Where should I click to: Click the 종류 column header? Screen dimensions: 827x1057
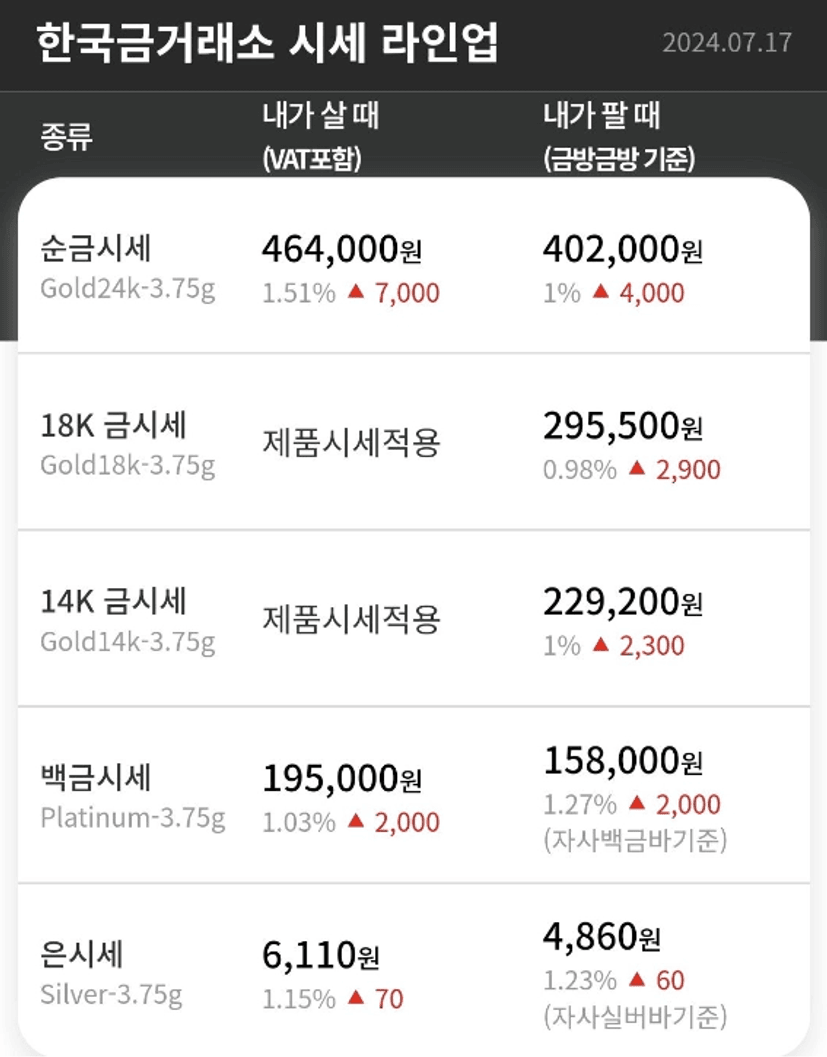click(67, 136)
